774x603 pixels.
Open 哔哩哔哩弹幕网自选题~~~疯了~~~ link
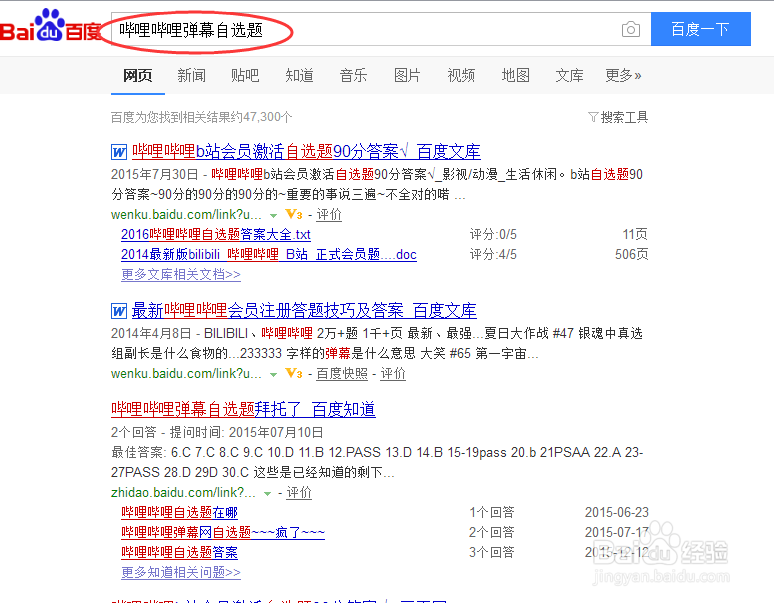click(x=223, y=532)
